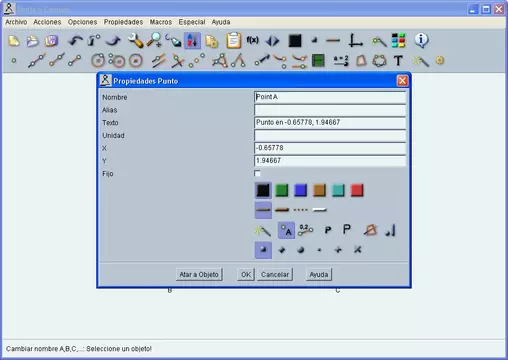The width and height of the screenshot is (508, 360).
Task: Click the multicolor squares palette icon
Action: [398, 40]
